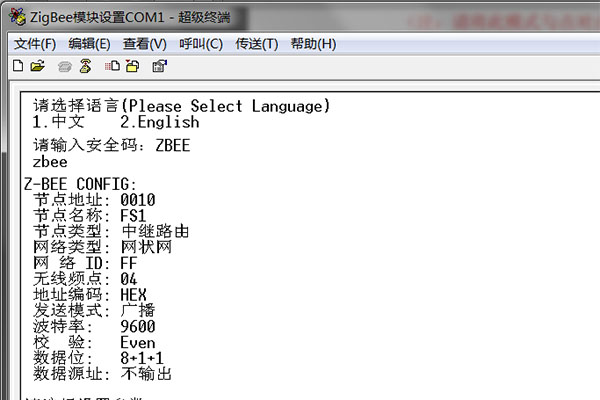
Task: Click the grayed-out Call phone icon
Action: coord(65,66)
